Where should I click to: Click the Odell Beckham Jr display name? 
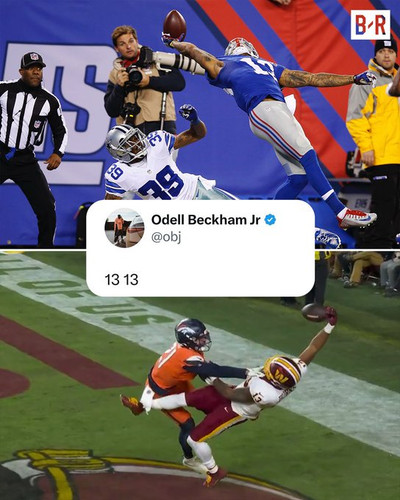[206, 220]
